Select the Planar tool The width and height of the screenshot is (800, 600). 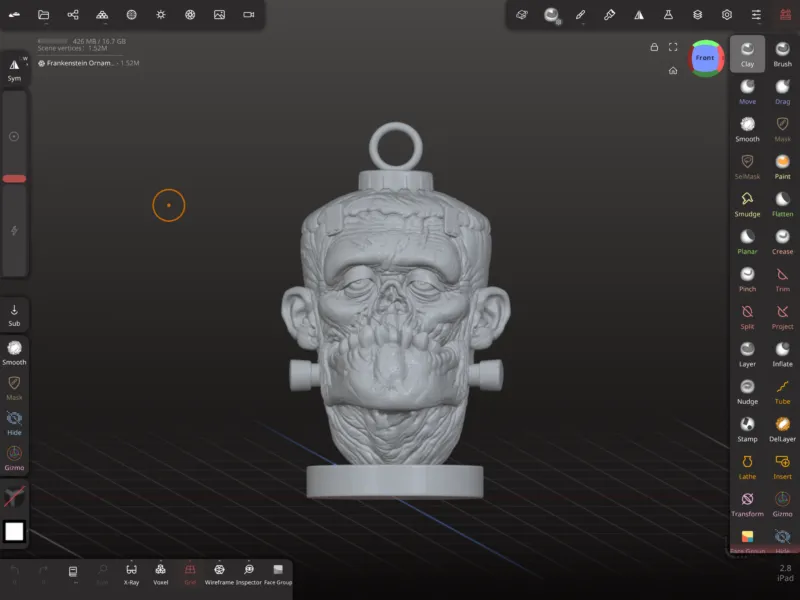(747, 242)
